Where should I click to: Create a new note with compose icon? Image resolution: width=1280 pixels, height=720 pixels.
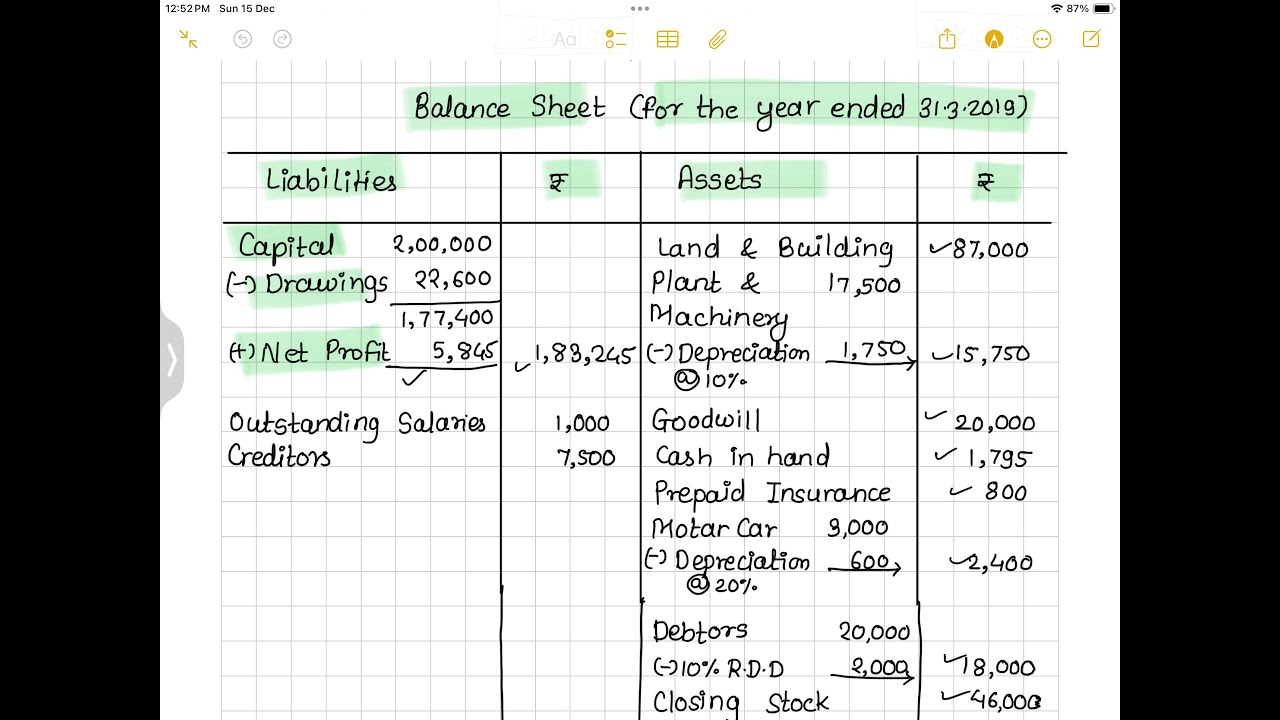tap(1091, 39)
